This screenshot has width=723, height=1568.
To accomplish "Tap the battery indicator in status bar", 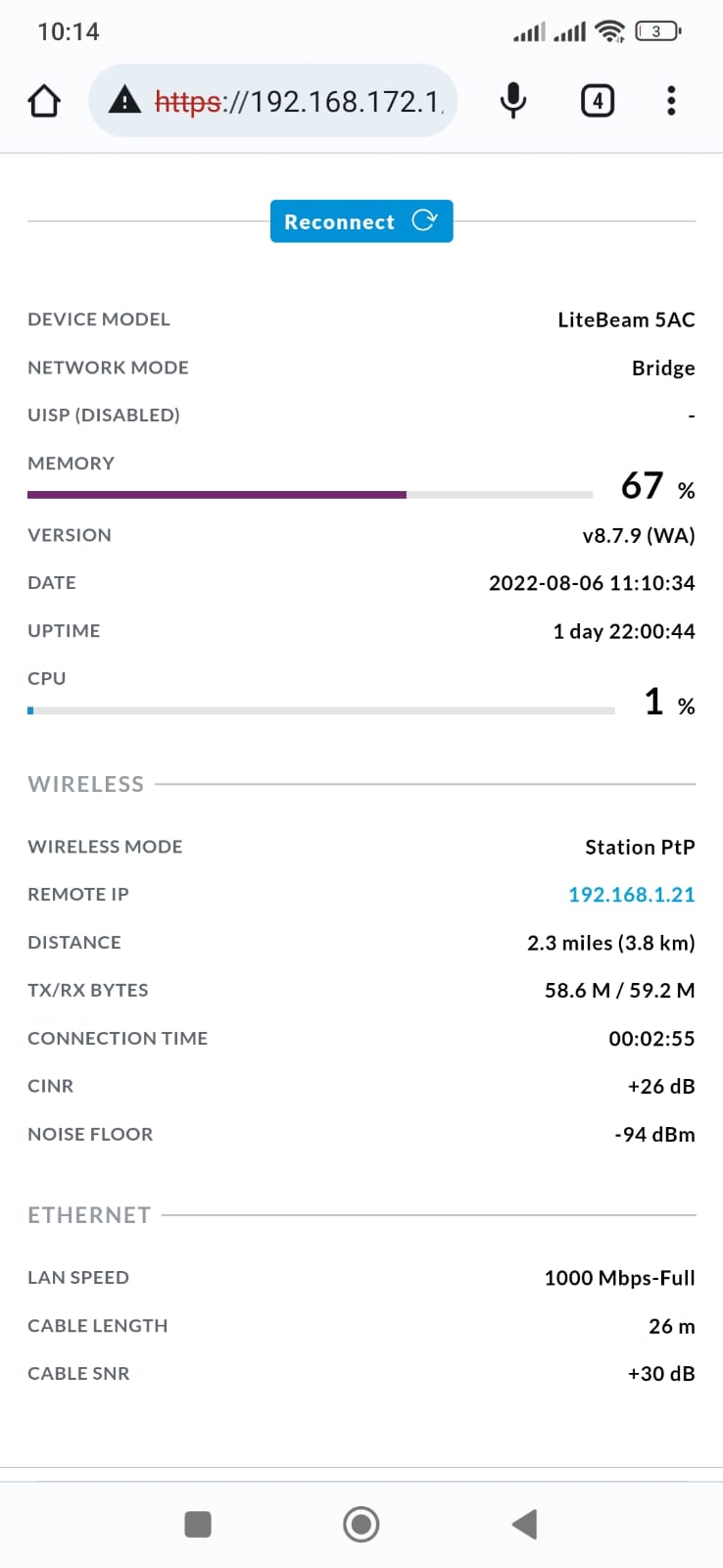I will click(658, 31).
